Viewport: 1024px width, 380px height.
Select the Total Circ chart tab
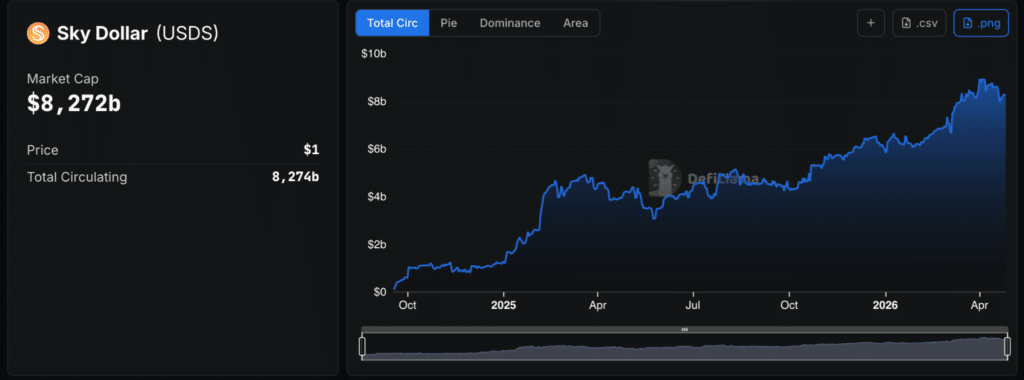[x=392, y=23]
